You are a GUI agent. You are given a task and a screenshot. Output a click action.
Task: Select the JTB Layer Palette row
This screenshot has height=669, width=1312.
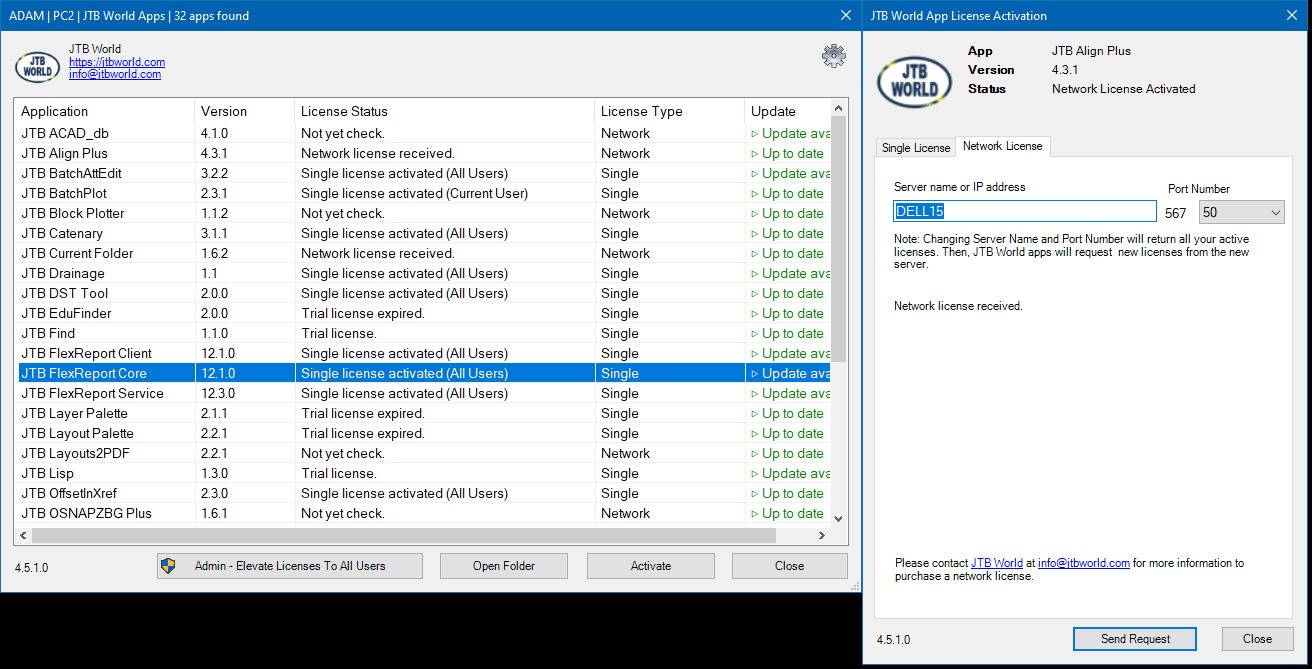(x=423, y=413)
